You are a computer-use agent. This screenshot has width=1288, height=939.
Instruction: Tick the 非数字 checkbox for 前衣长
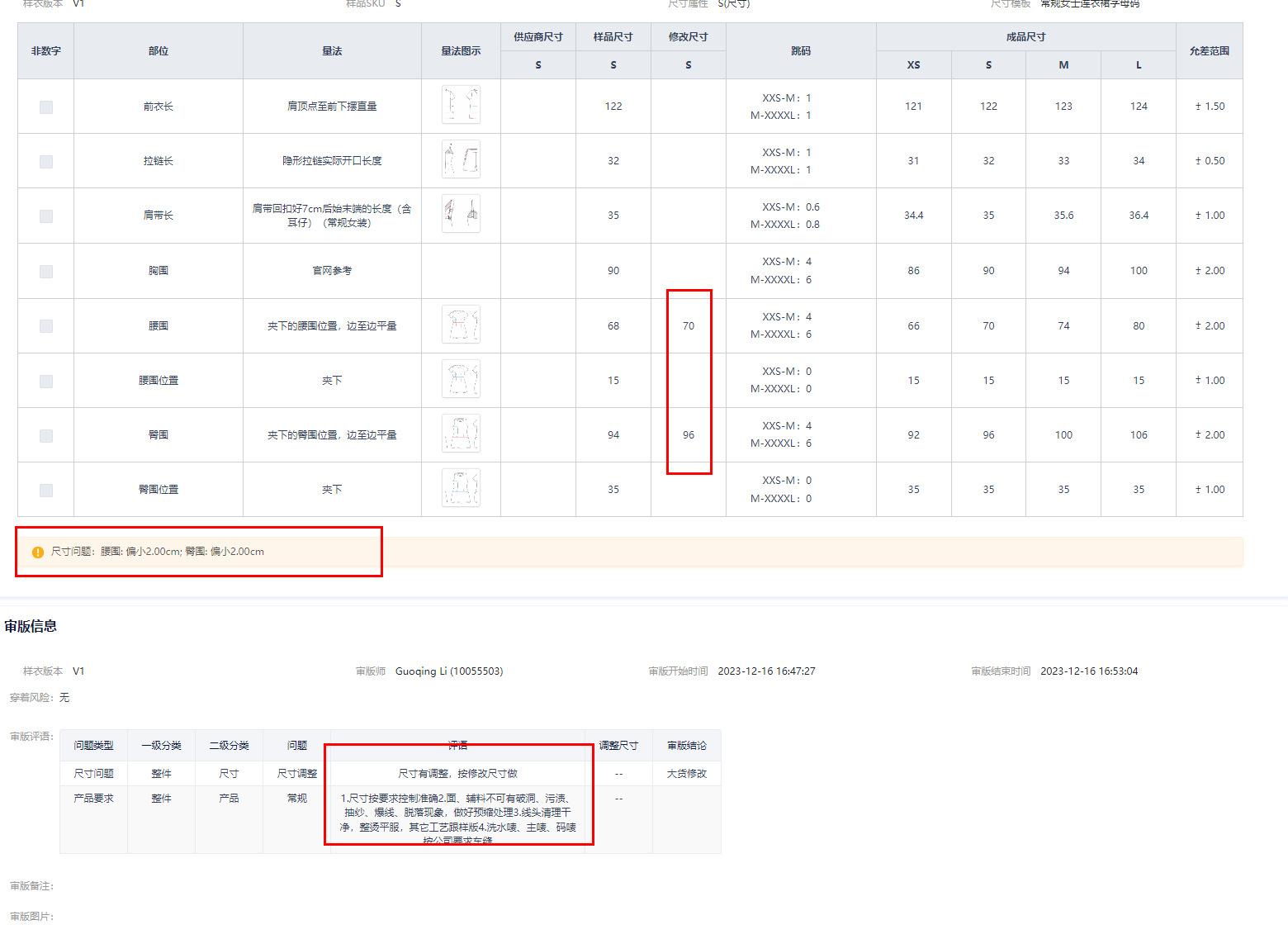pos(46,107)
